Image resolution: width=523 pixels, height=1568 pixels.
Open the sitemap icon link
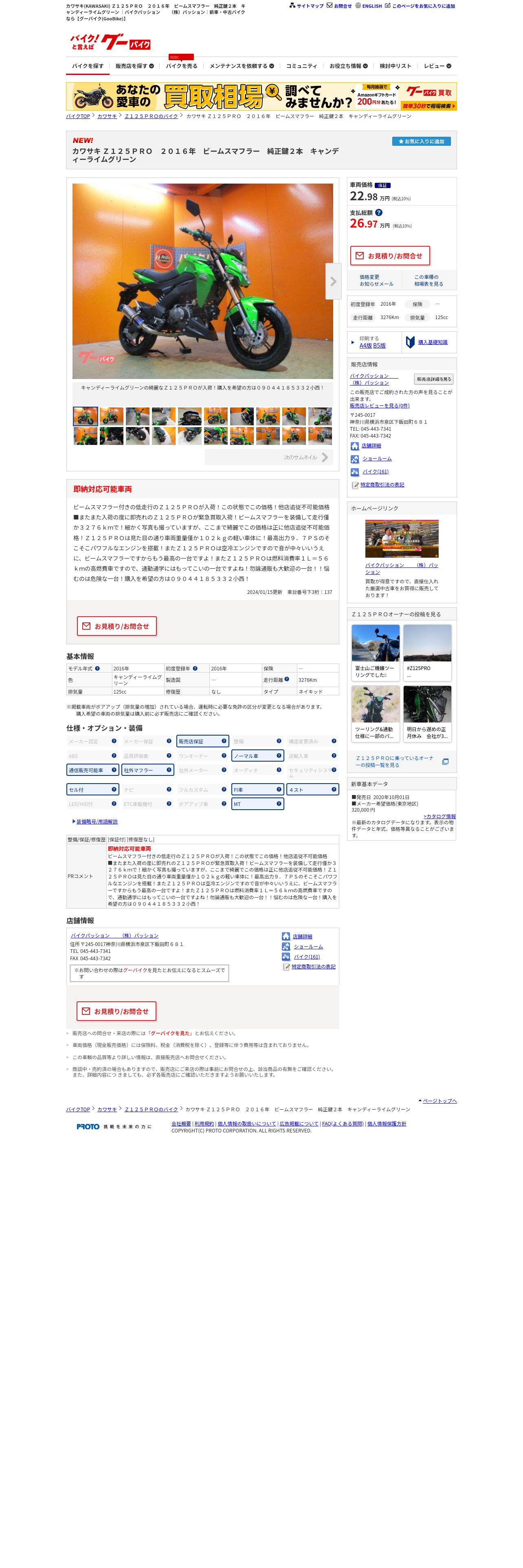tap(292, 5)
